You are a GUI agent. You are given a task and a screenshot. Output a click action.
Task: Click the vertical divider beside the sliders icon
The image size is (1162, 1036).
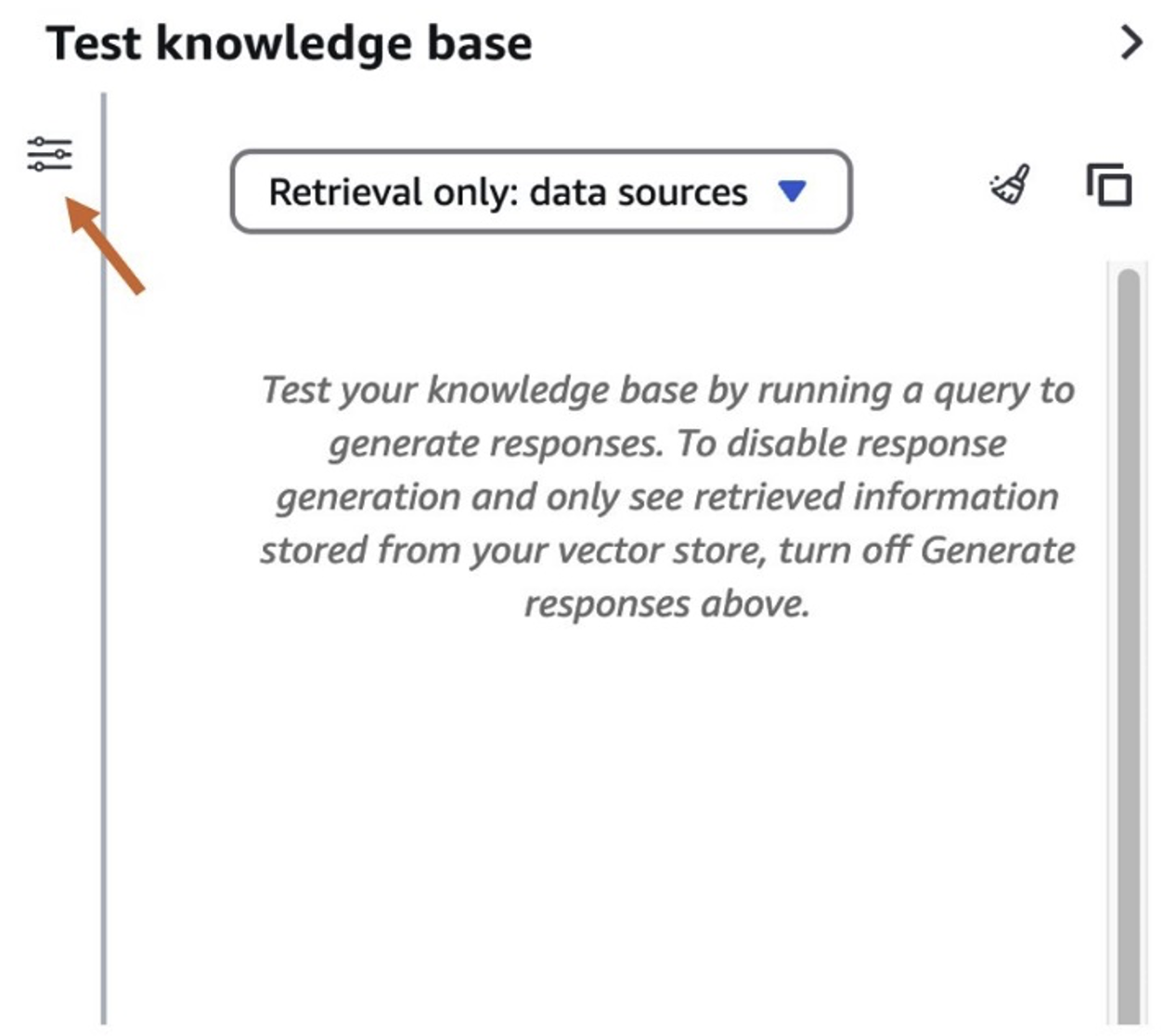[x=103, y=557]
